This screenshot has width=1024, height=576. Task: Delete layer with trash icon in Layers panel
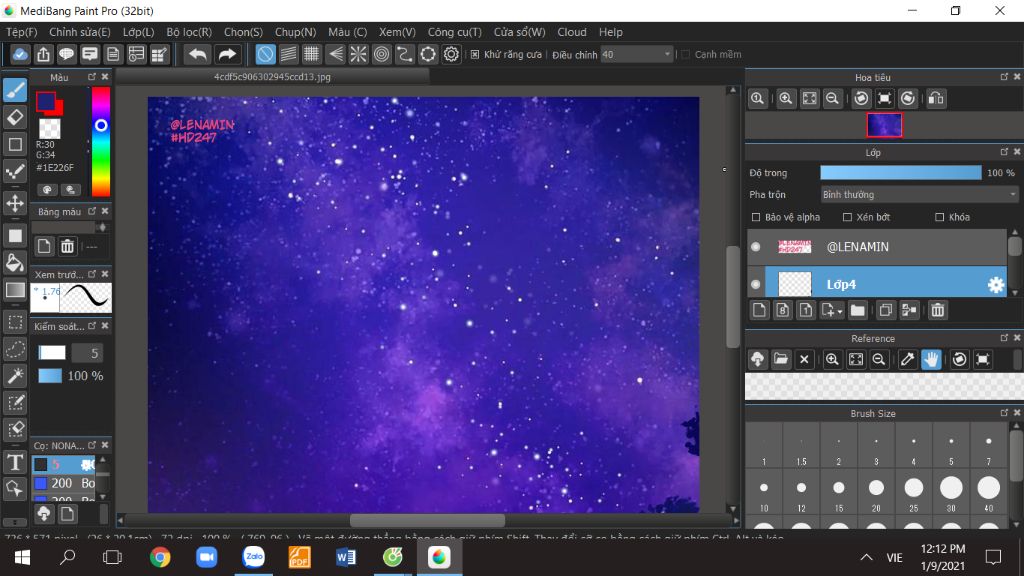pyautogui.click(x=938, y=310)
